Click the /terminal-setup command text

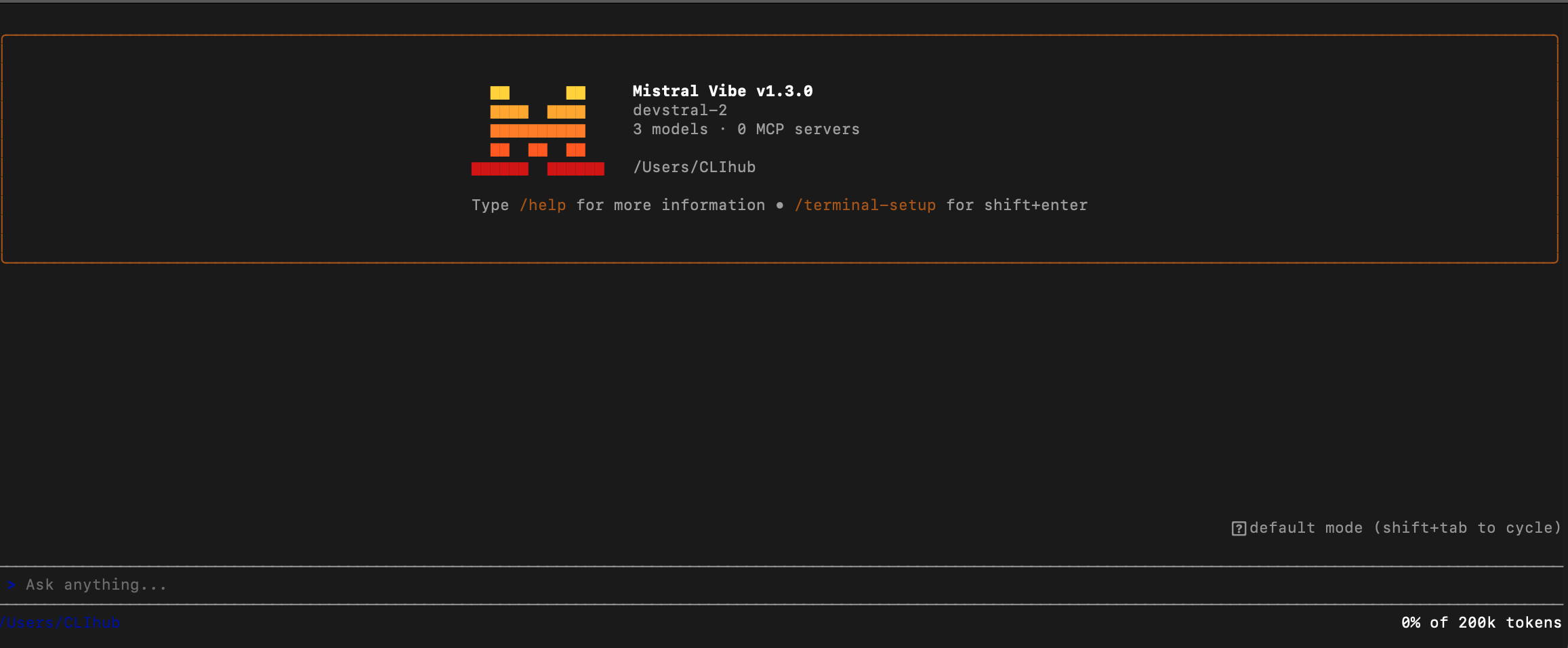pyautogui.click(x=865, y=205)
